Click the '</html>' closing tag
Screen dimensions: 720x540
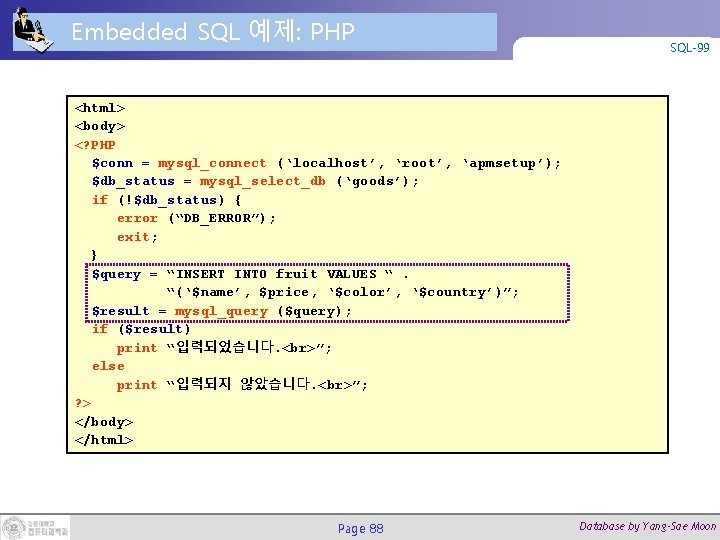[x=104, y=440]
